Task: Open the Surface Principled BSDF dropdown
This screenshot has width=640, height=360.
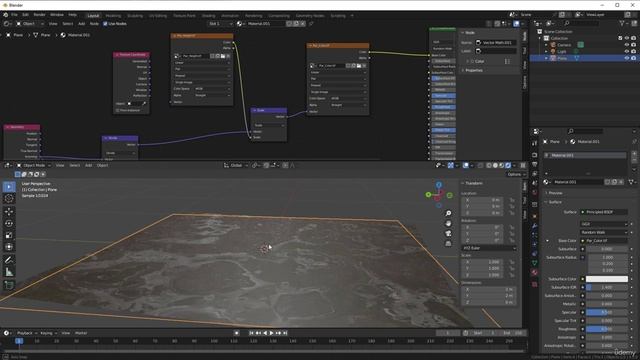Action: tap(604, 212)
